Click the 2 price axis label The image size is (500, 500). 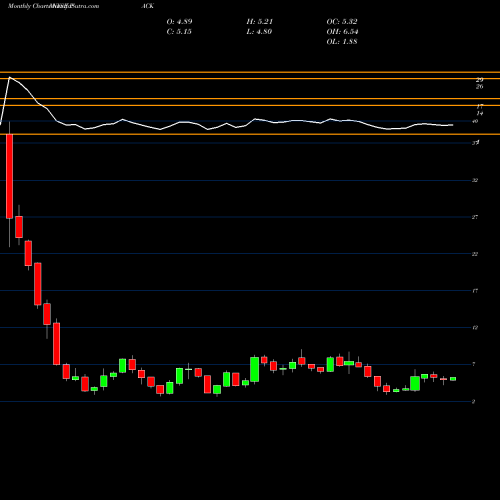474,402
